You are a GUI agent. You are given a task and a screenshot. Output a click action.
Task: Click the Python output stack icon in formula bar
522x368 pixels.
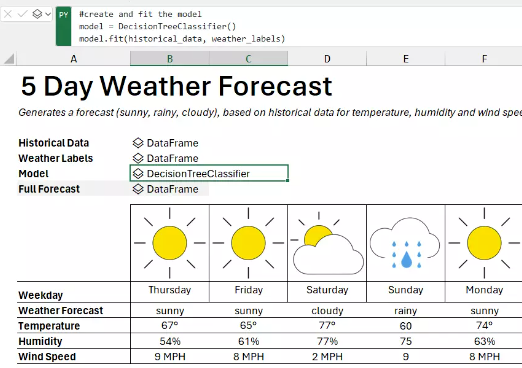click(x=37, y=14)
